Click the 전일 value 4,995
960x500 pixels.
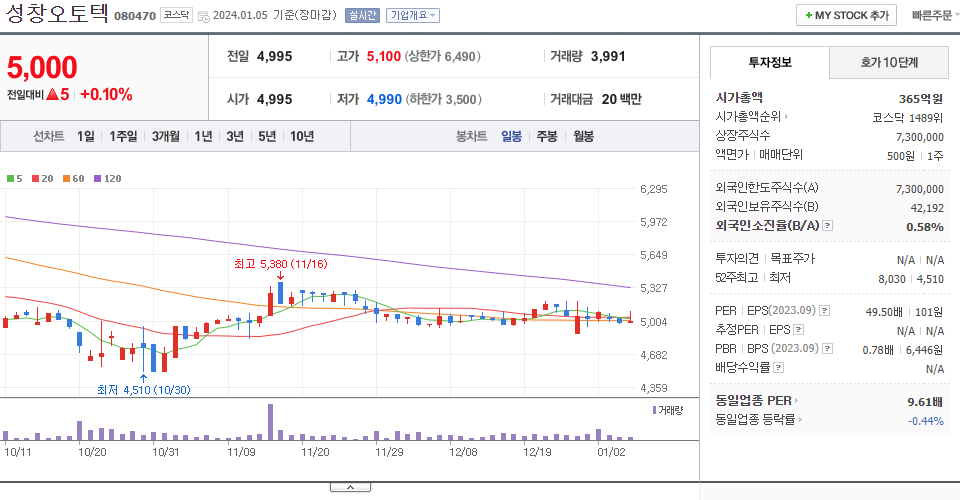click(275, 56)
